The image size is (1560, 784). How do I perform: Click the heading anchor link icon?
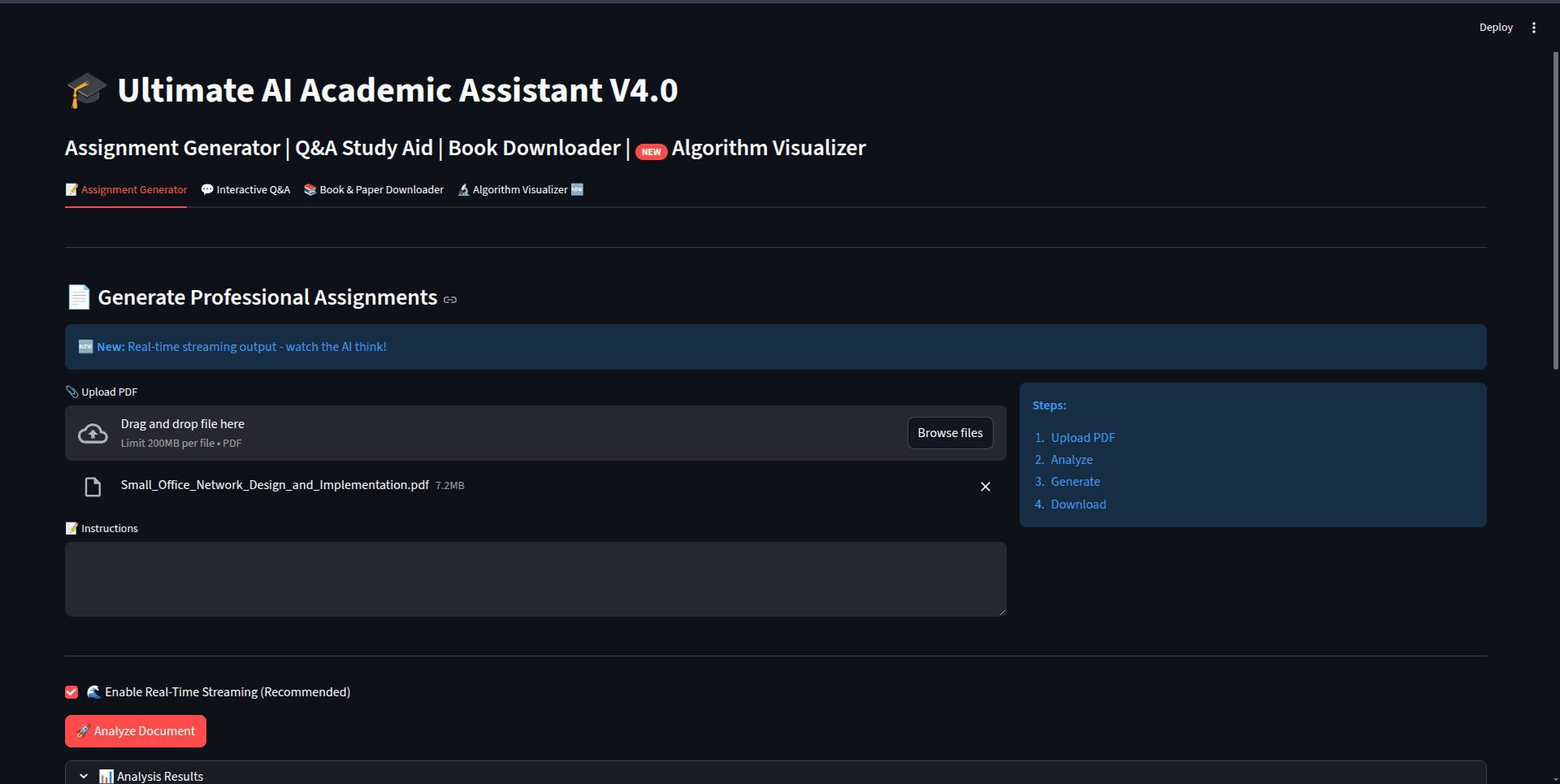[450, 300]
